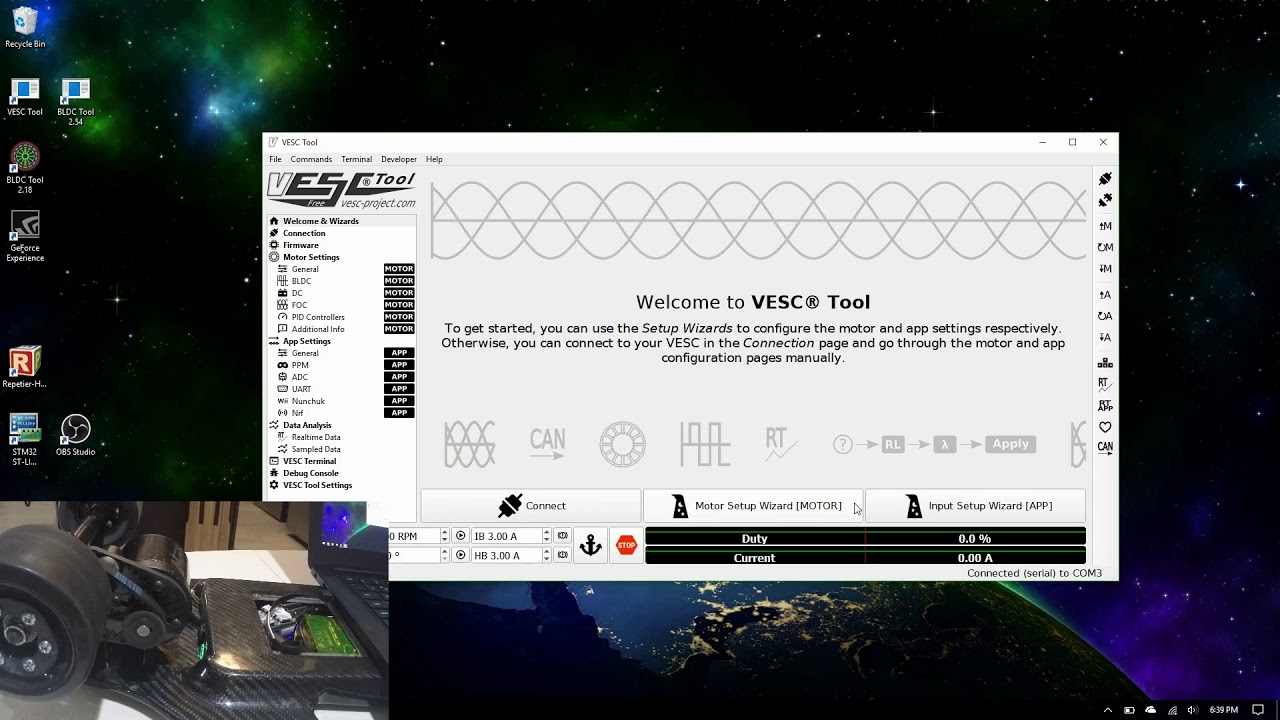Click the brake icon next to IB 3.00 A
This screenshot has height=720, width=1280.
click(x=563, y=536)
